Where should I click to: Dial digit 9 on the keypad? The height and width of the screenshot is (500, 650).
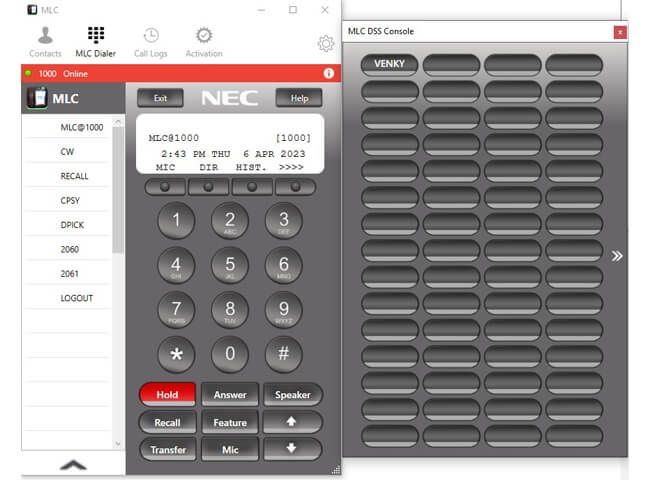[284, 310]
